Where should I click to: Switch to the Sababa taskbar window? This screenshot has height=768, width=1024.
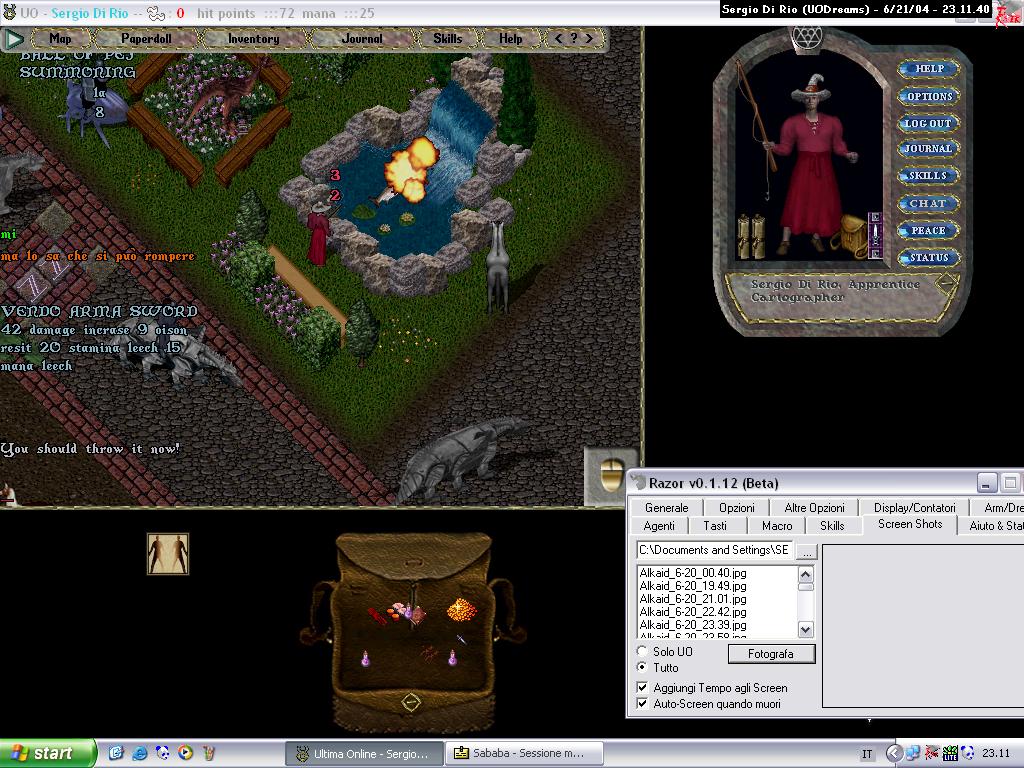[x=524, y=753]
